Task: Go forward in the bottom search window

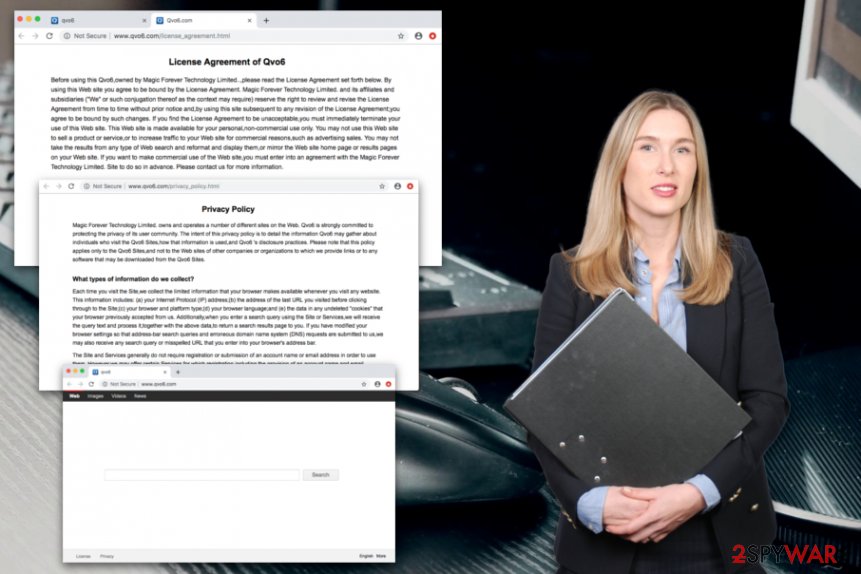Action: pyautogui.click(x=80, y=384)
